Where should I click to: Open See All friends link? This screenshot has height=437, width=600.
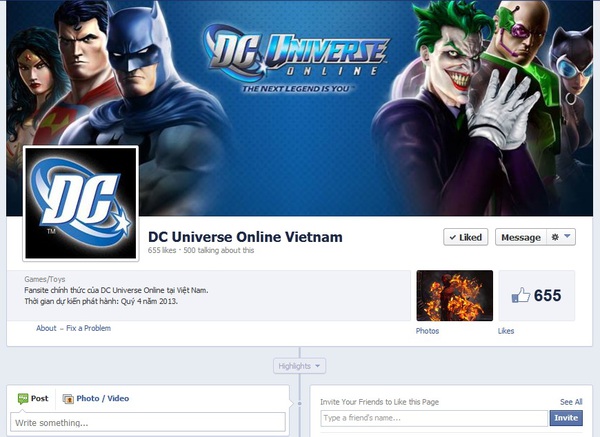(x=571, y=402)
